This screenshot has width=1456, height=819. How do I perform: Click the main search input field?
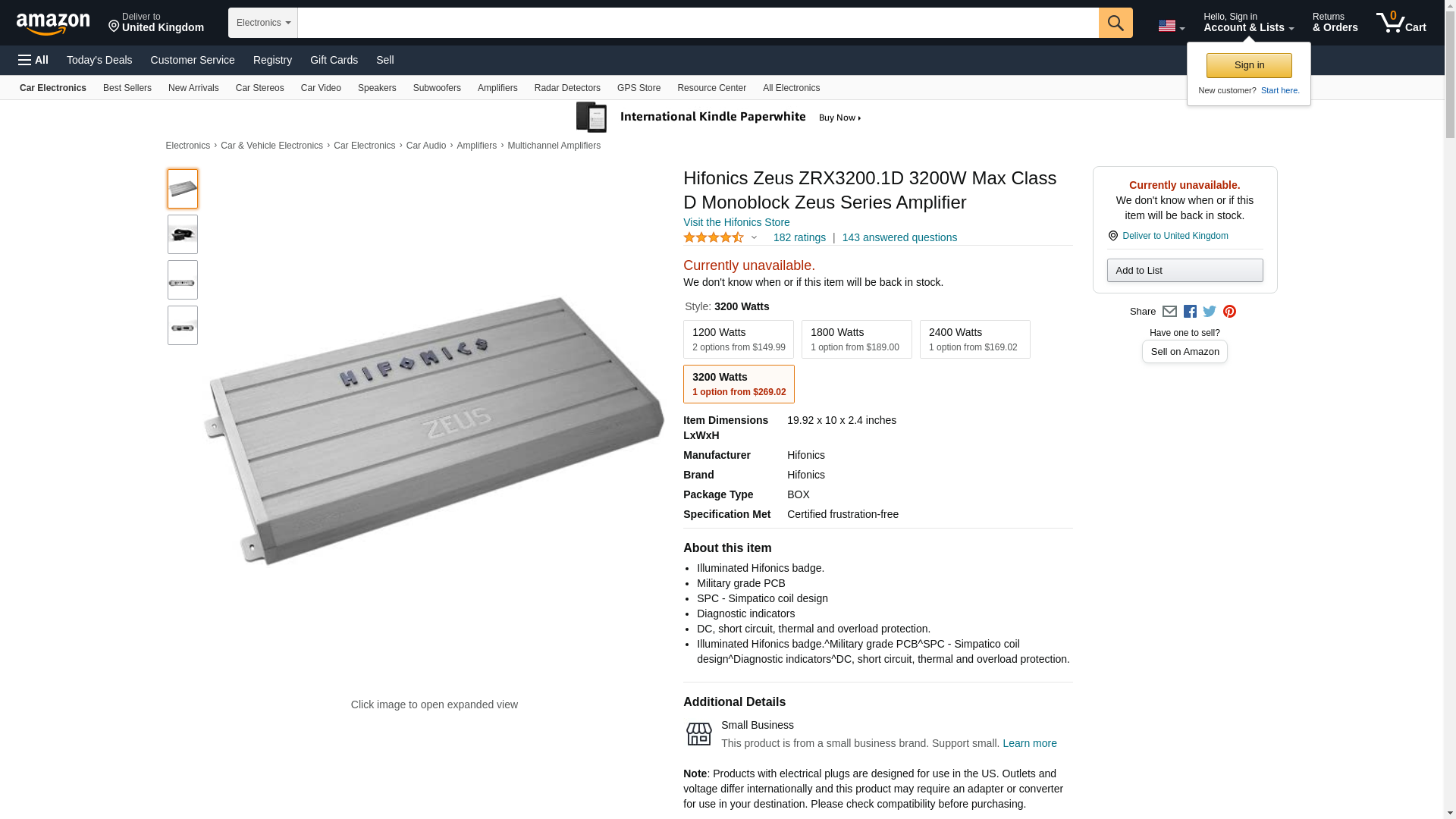[698, 23]
